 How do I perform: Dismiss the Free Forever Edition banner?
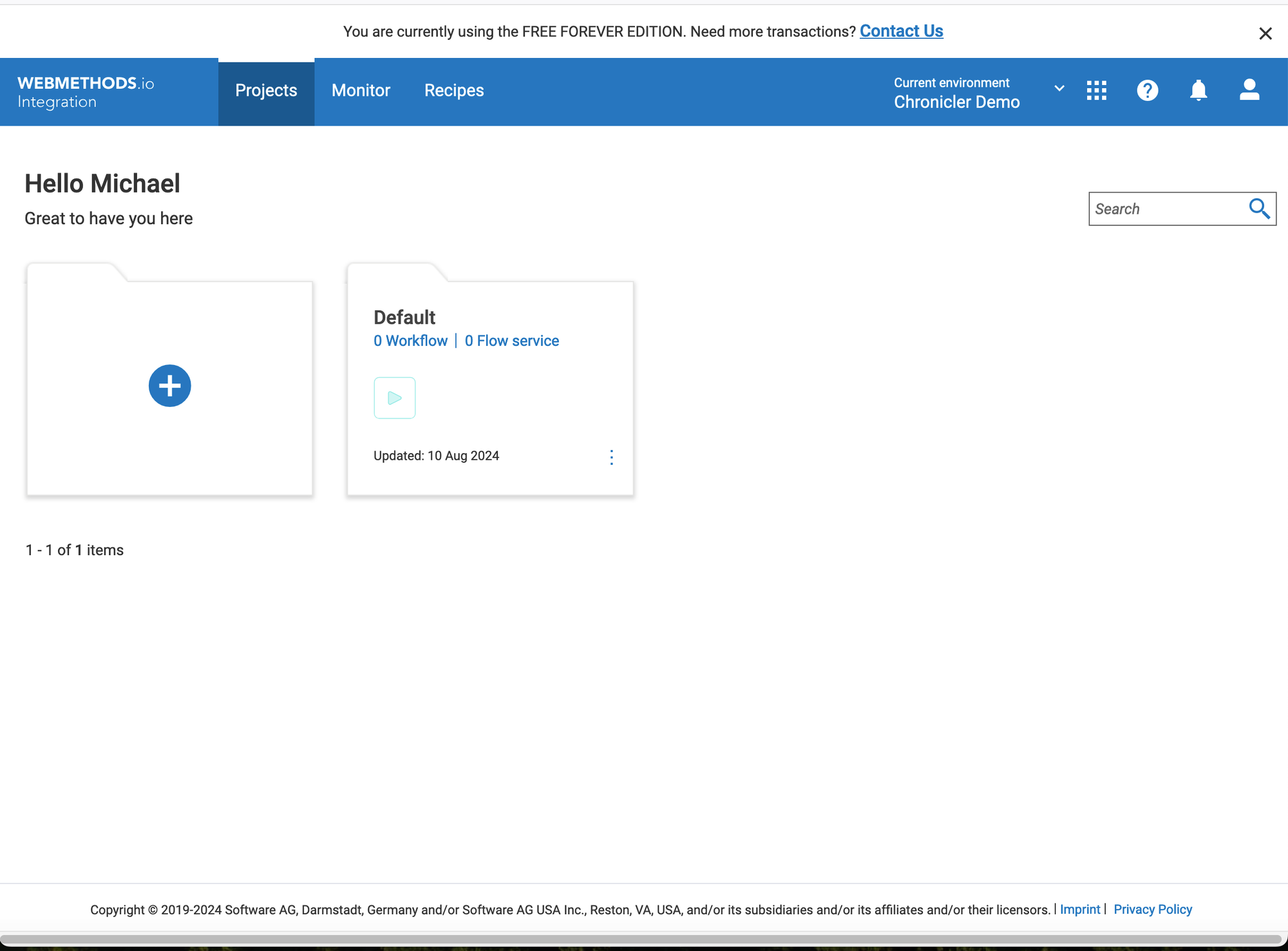pyautogui.click(x=1265, y=33)
